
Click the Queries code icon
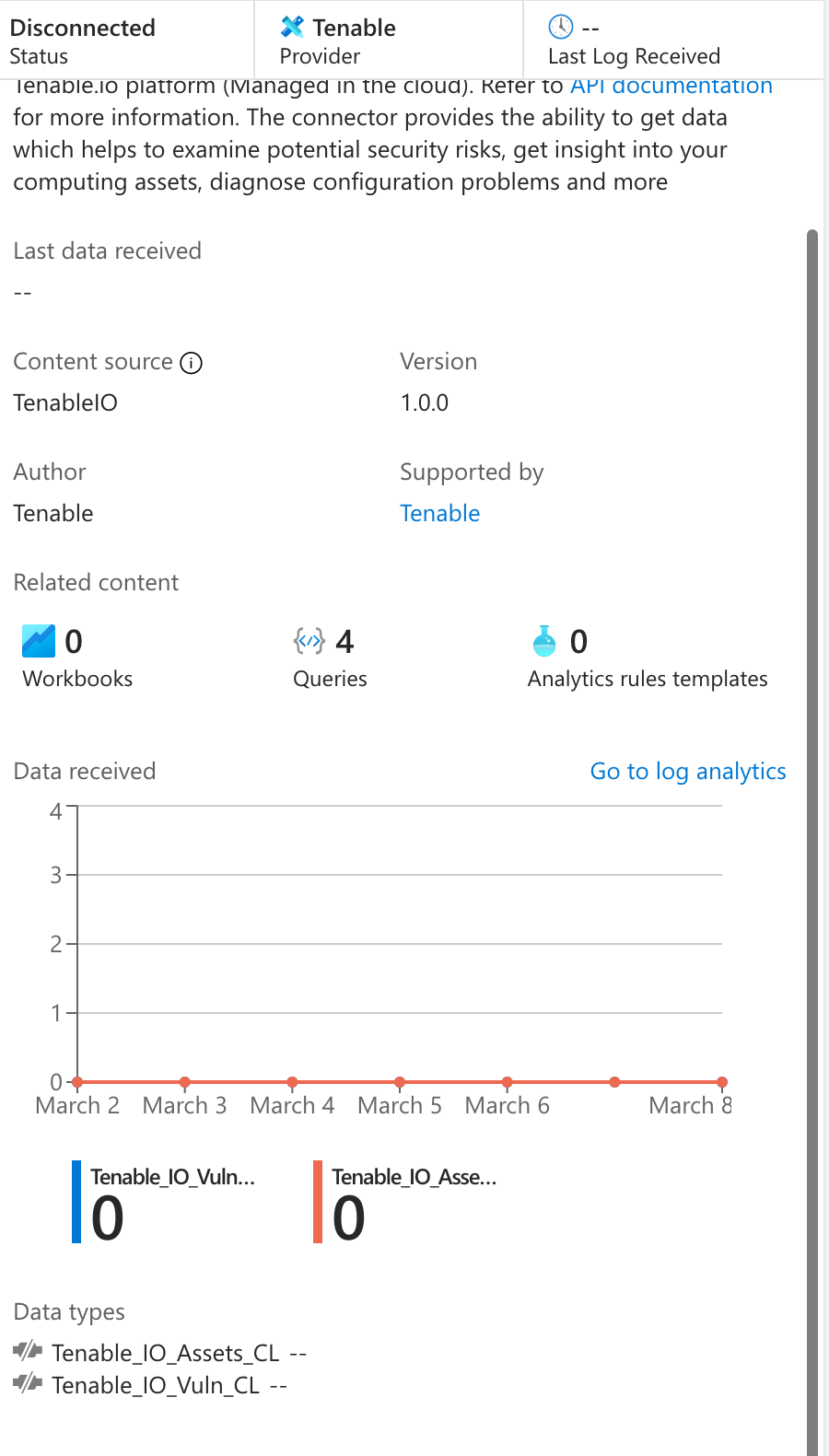click(309, 640)
